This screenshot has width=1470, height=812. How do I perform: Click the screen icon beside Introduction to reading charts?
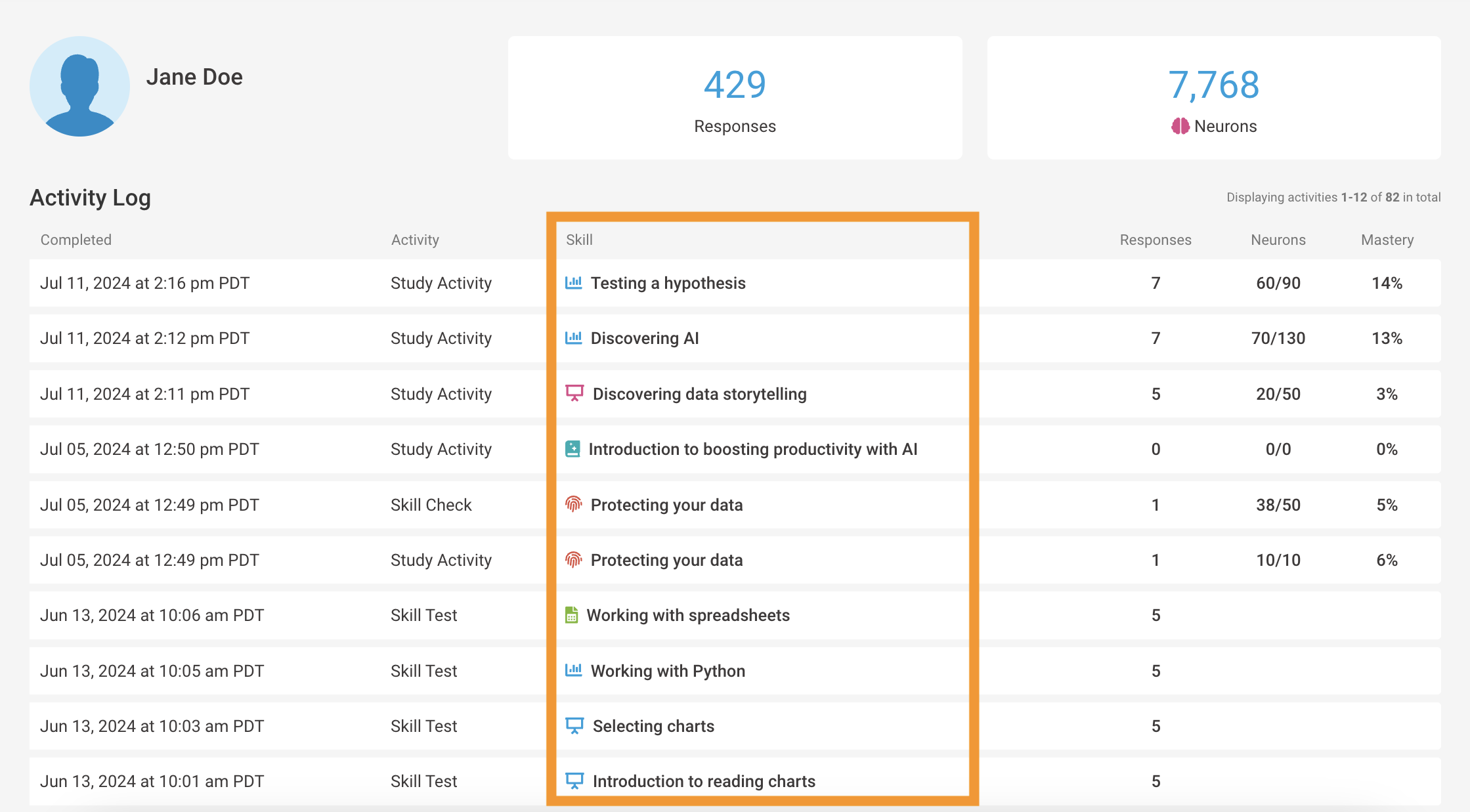point(574,781)
